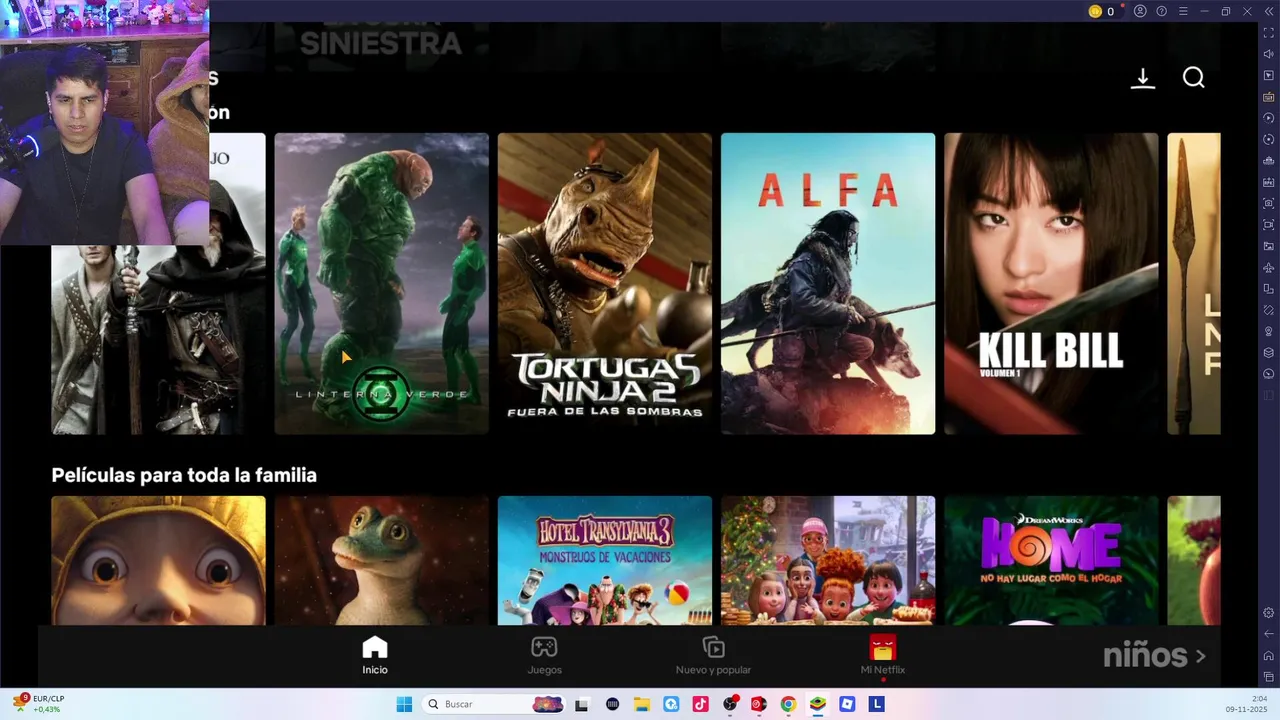The height and width of the screenshot is (720, 1280).
Task: Toggle BlueStacks fullscreen icon in sidebar
Action: pyautogui.click(x=1269, y=33)
